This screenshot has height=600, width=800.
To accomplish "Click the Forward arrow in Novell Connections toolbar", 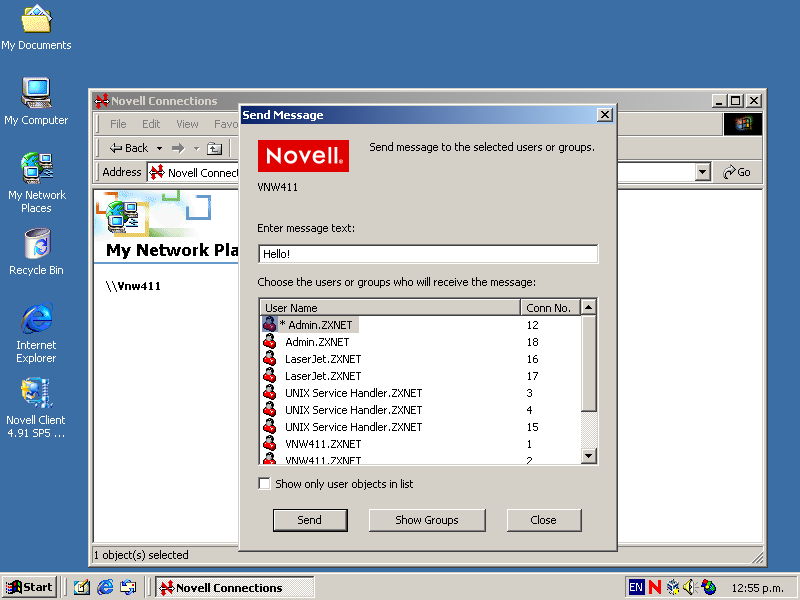I will coord(178,148).
